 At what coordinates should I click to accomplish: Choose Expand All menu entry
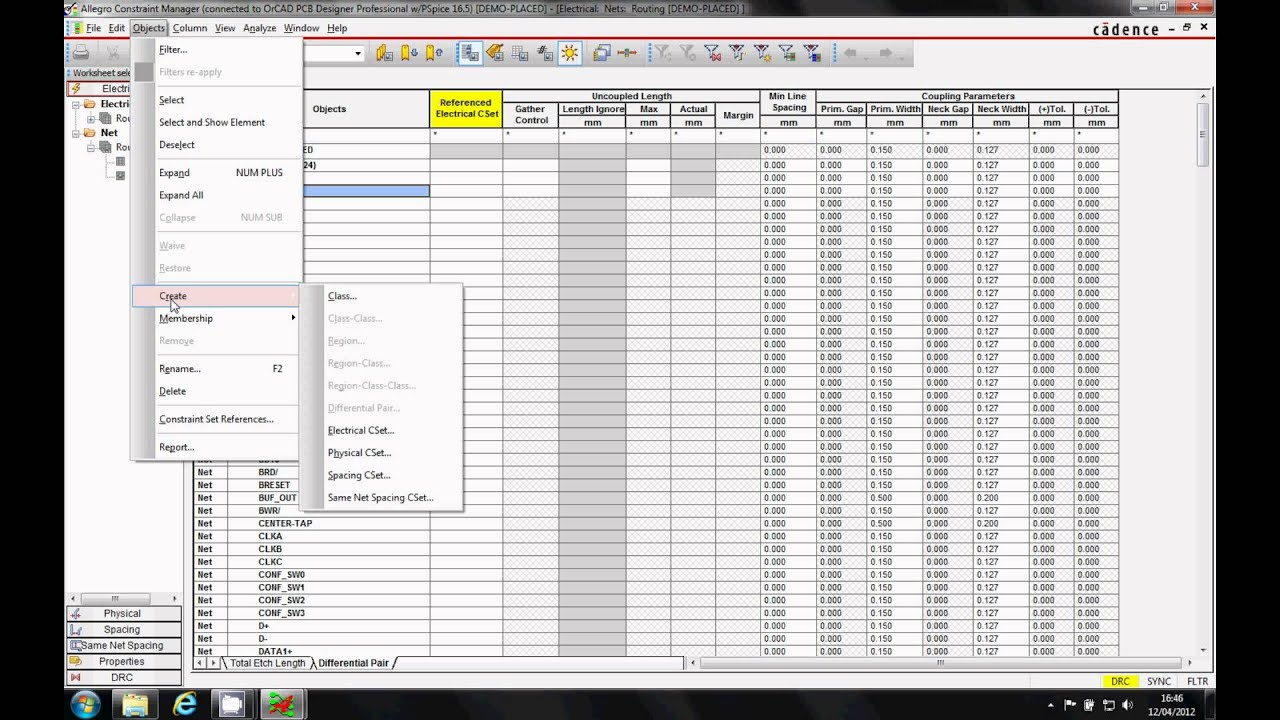(x=217, y=195)
